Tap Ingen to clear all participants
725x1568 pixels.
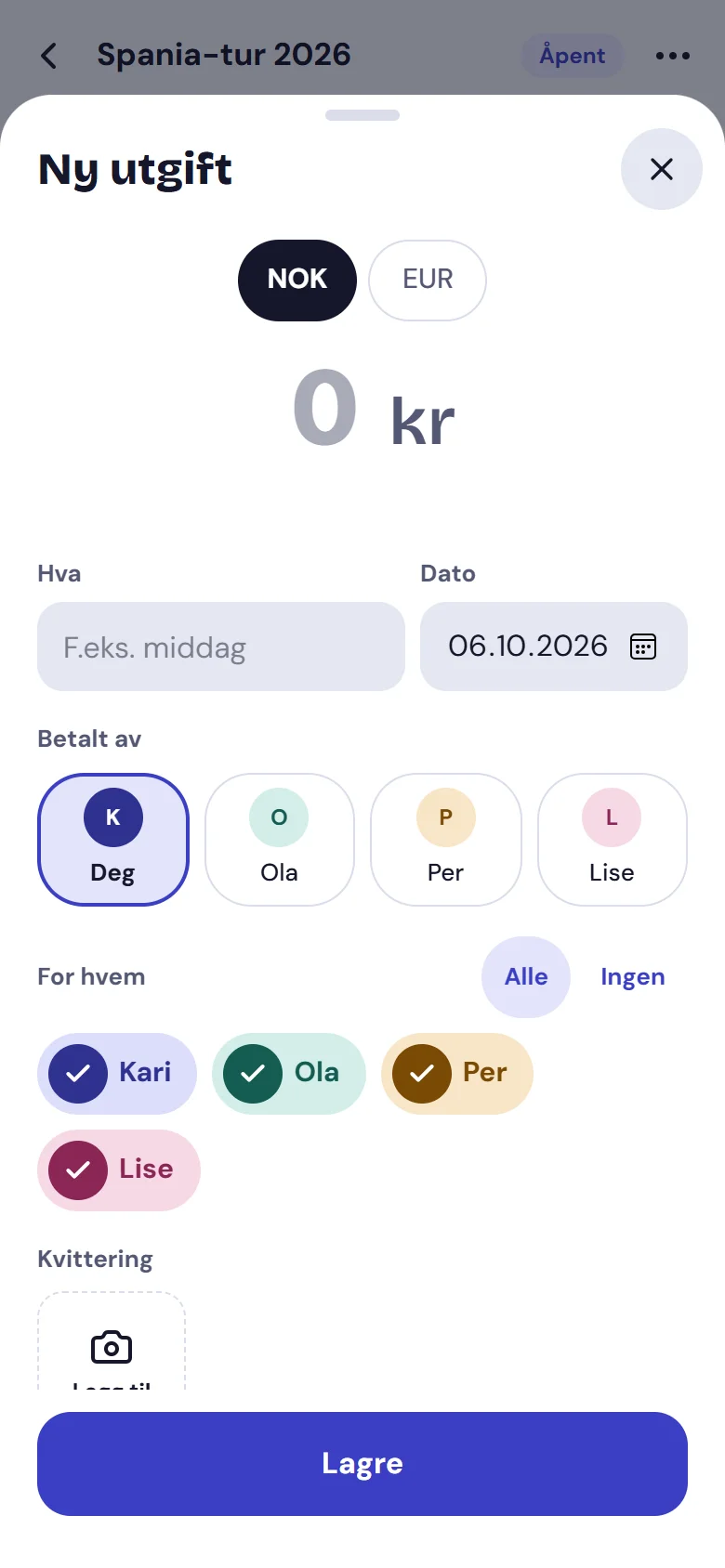coord(633,977)
